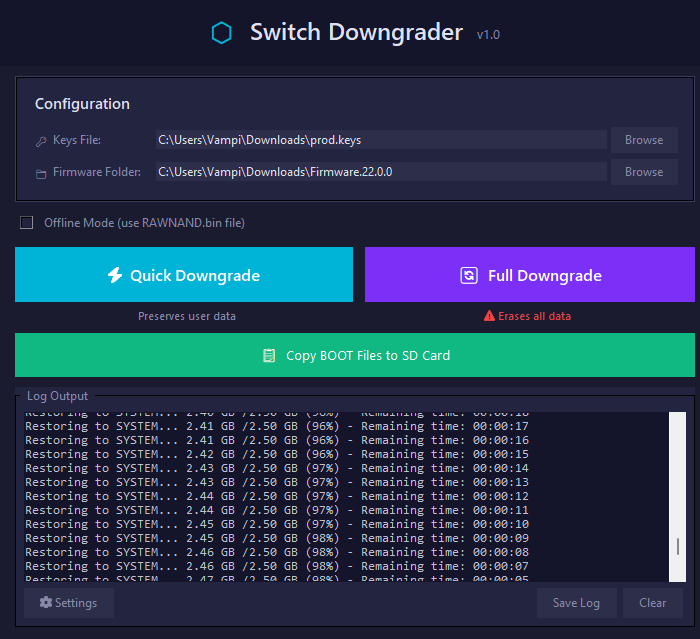
Task: Click the hexagon app logo icon
Action: 221,33
